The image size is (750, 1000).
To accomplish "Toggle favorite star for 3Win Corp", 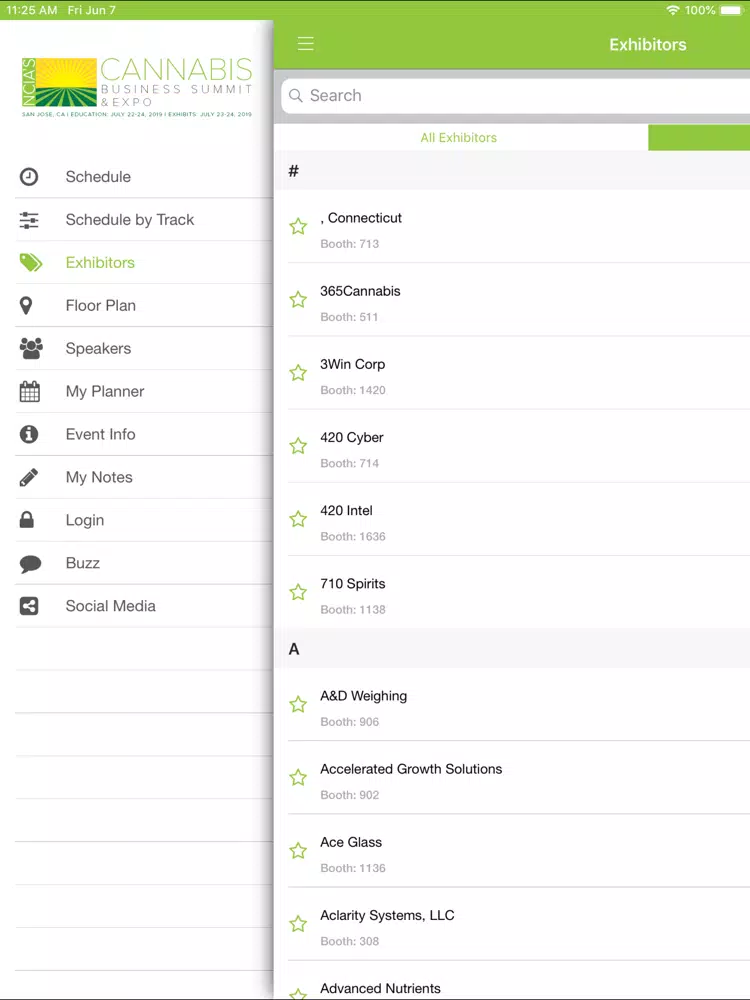I will pos(298,373).
